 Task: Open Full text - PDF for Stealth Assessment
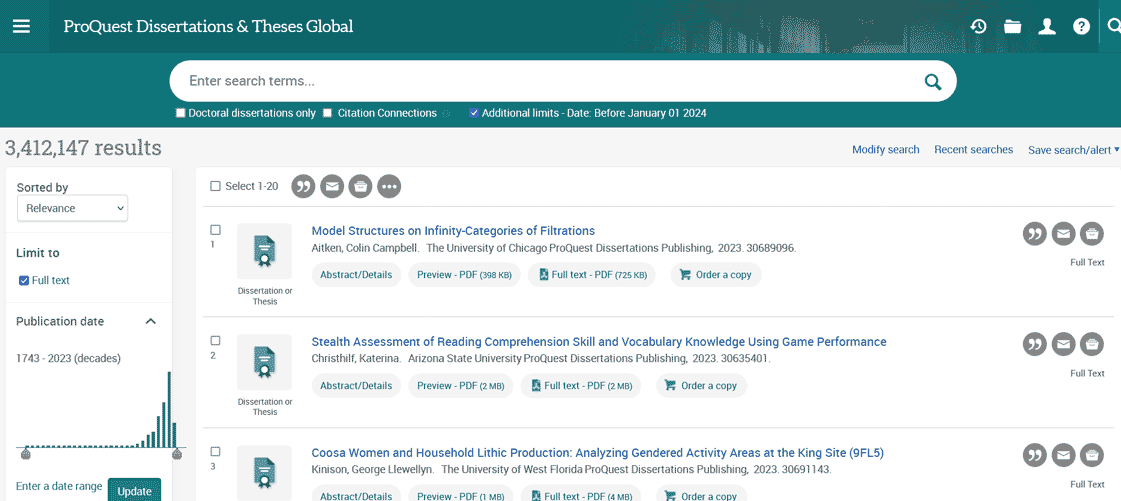click(581, 386)
